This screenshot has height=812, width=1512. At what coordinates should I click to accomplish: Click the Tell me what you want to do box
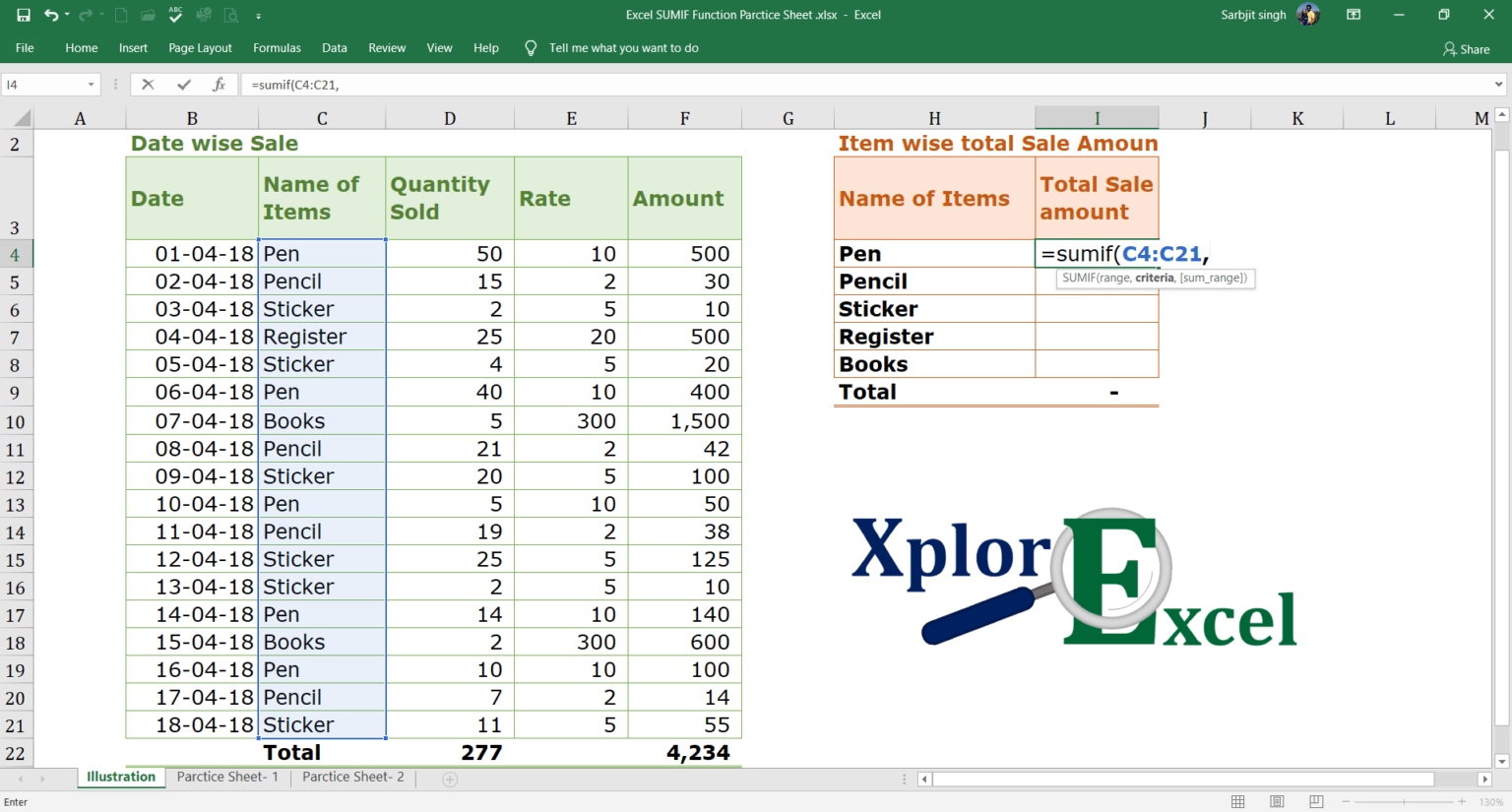(x=624, y=47)
